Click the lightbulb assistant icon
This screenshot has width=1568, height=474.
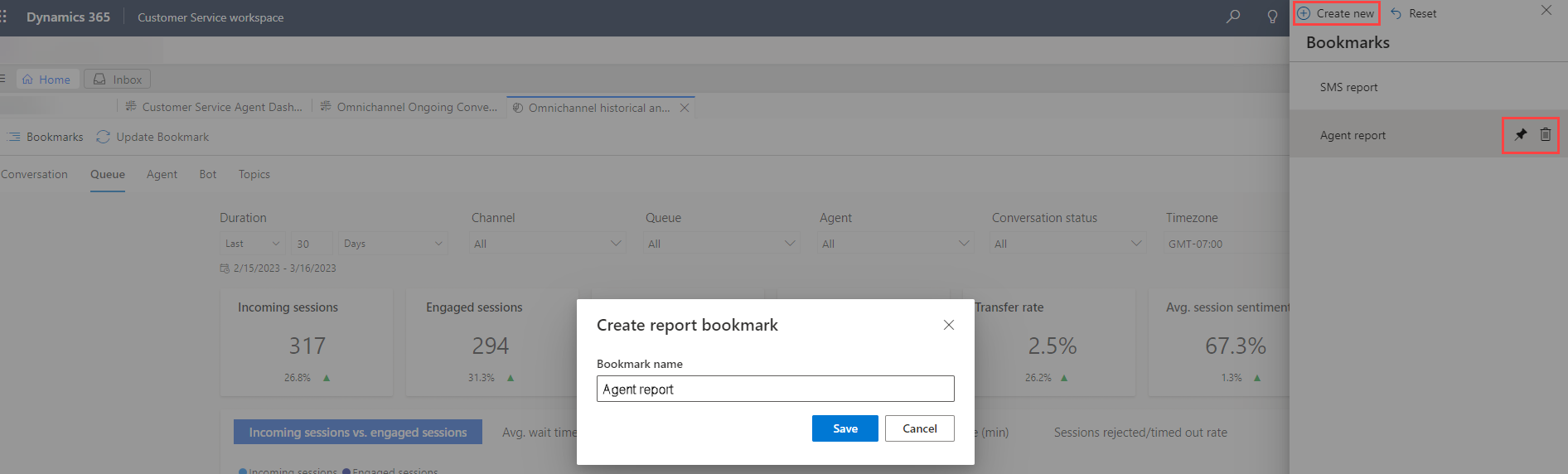click(1272, 17)
